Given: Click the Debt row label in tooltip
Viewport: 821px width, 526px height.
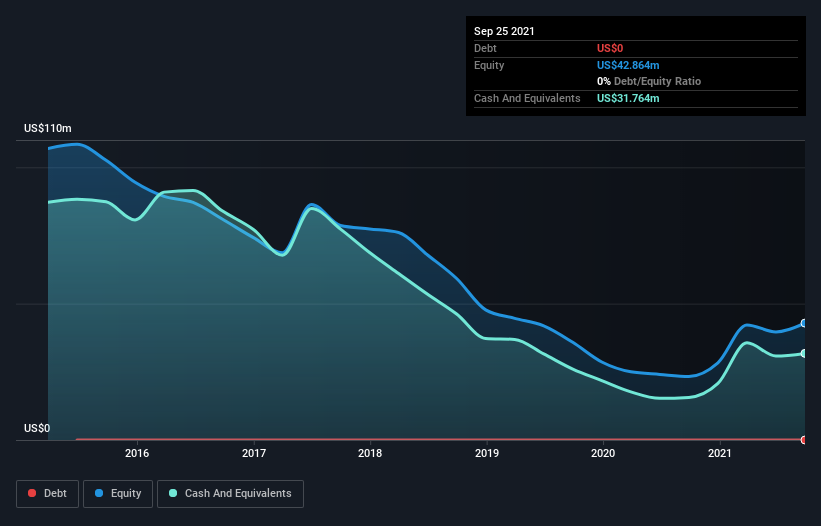Looking at the screenshot, I should 485,48.
